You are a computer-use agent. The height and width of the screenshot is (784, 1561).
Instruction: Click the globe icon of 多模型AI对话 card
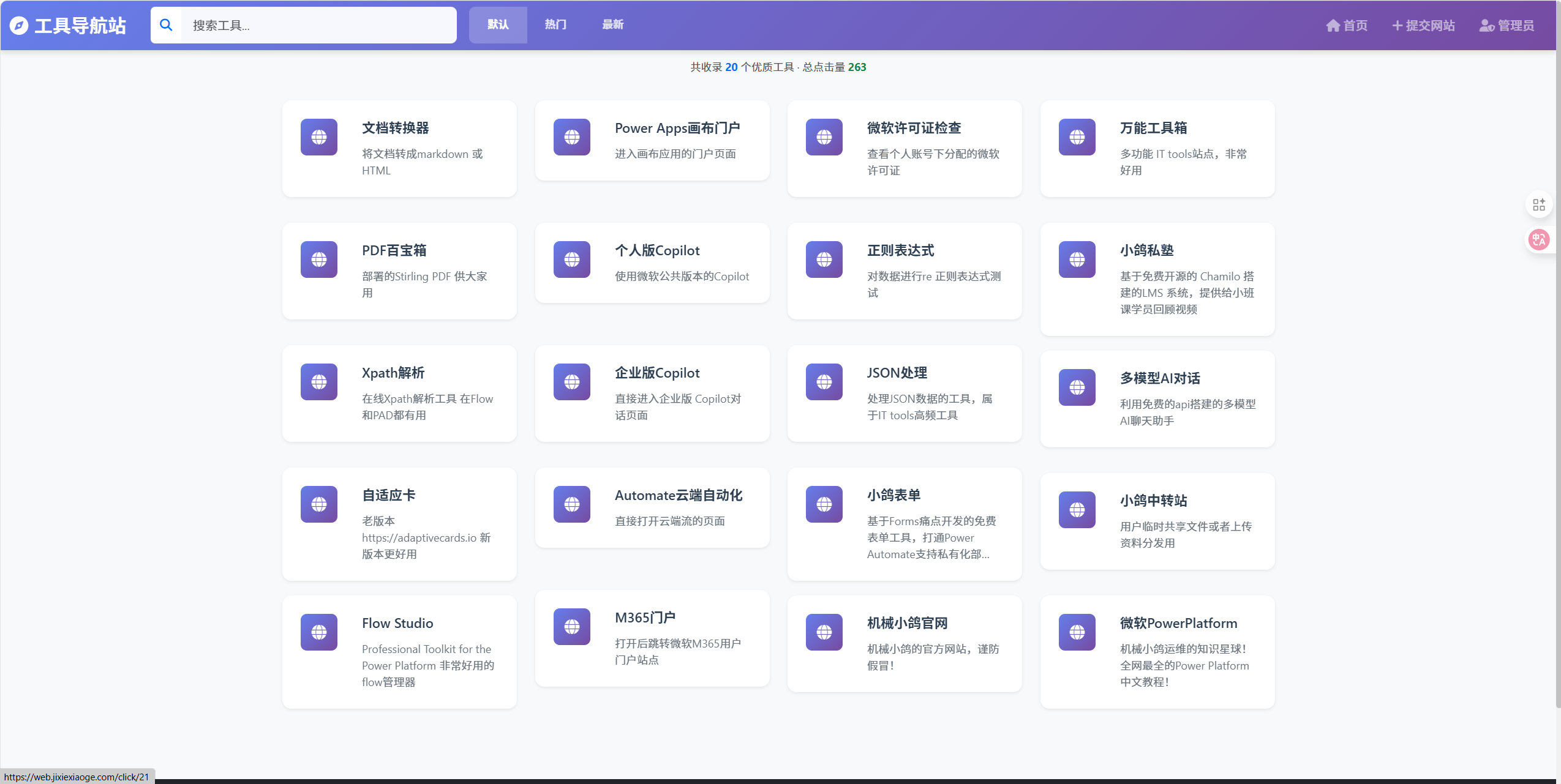pyautogui.click(x=1077, y=387)
